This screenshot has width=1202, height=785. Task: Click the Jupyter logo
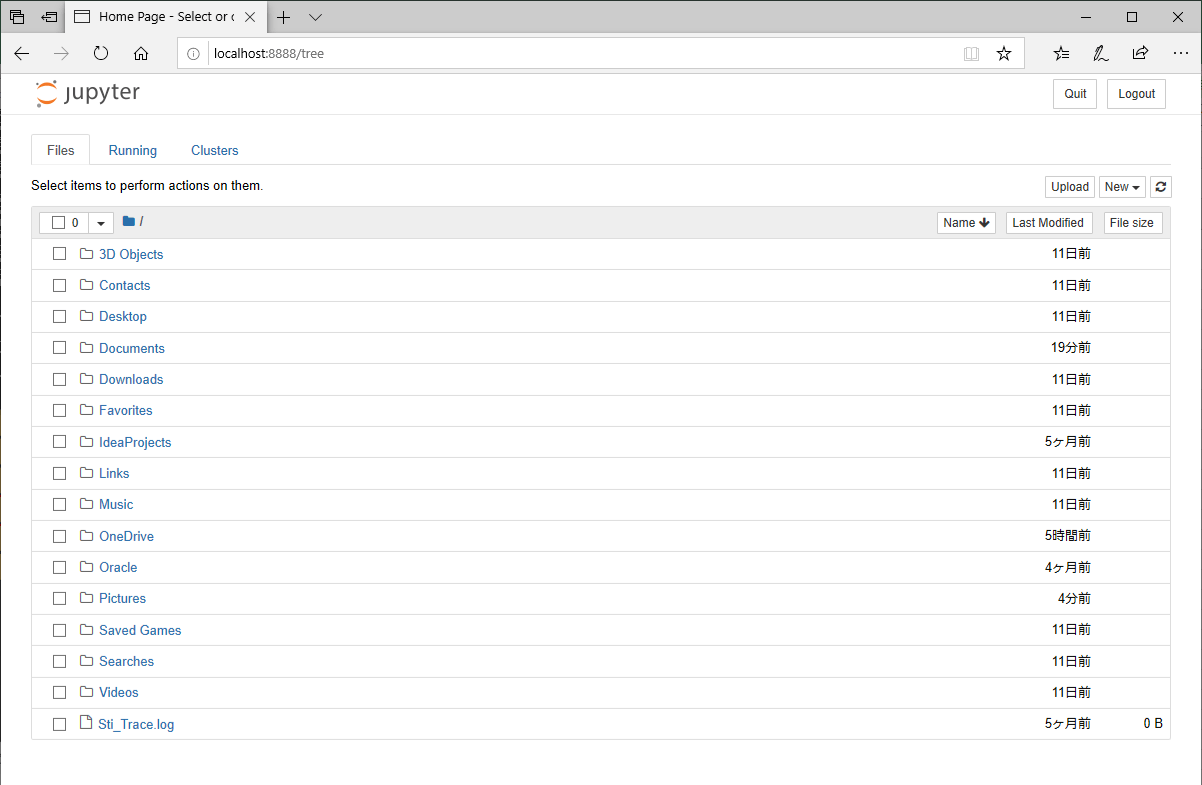88,94
